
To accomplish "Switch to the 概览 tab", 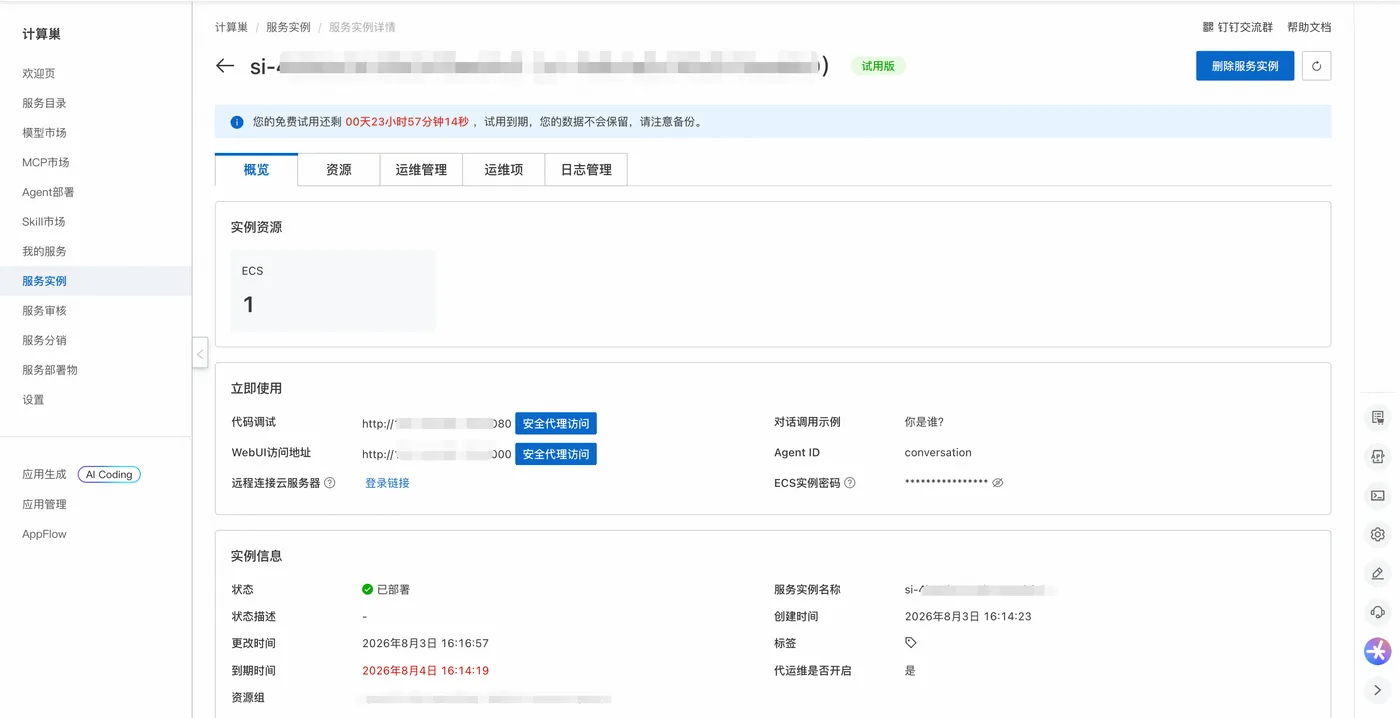I will (256, 170).
